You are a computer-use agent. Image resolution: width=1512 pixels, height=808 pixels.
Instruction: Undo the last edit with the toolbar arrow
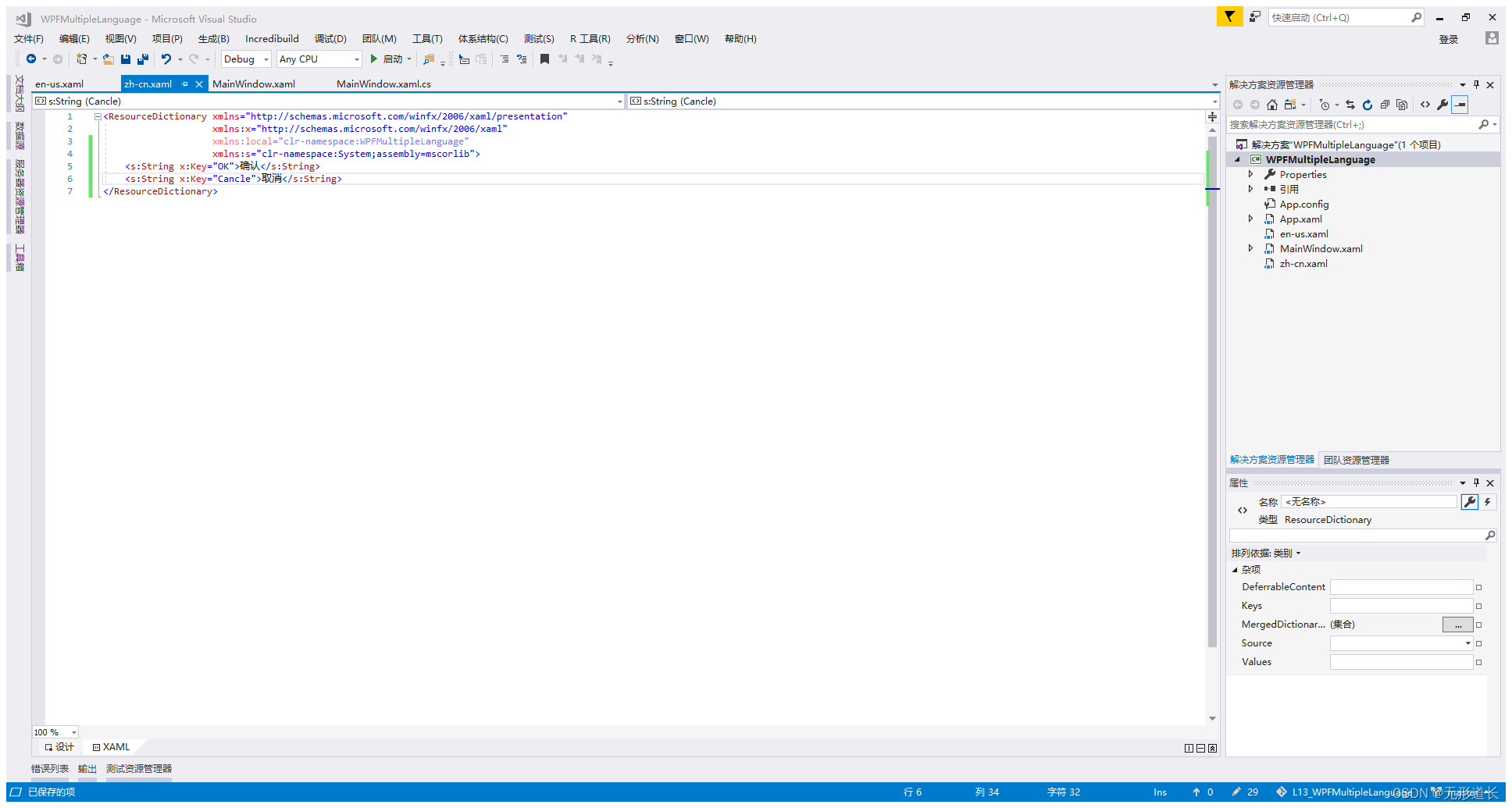[x=166, y=59]
